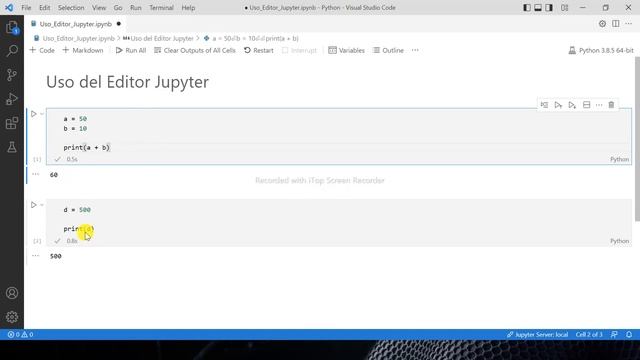Click Jupyter Server: local in status bar
The image size is (640, 360).
pyautogui.click(x=537, y=335)
